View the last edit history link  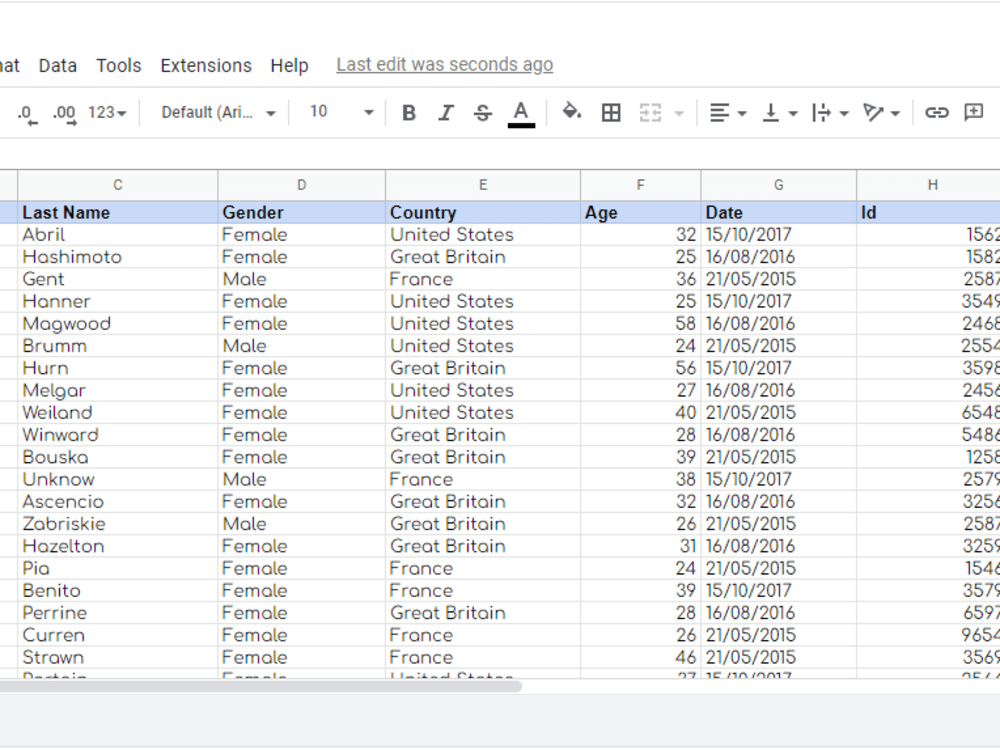click(444, 64)
